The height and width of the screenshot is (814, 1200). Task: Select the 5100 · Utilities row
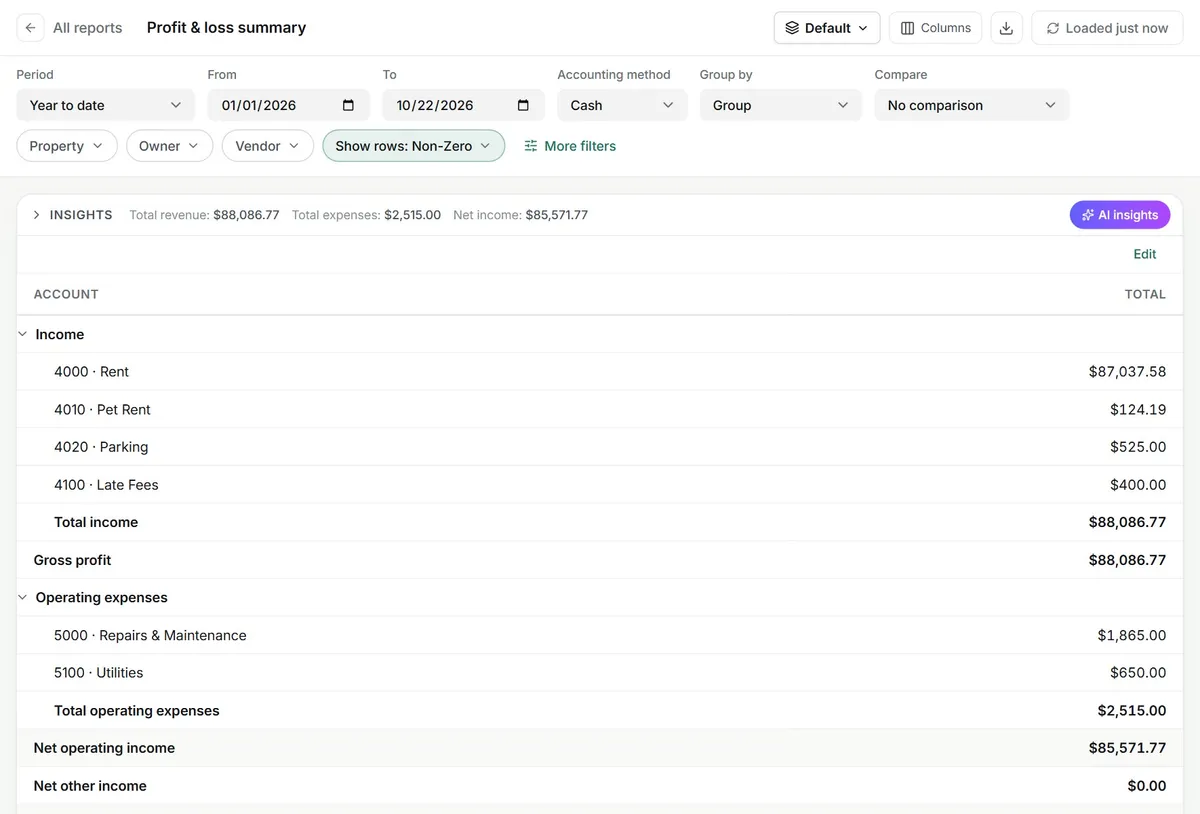pyautogui.click(x=600, y=673)
